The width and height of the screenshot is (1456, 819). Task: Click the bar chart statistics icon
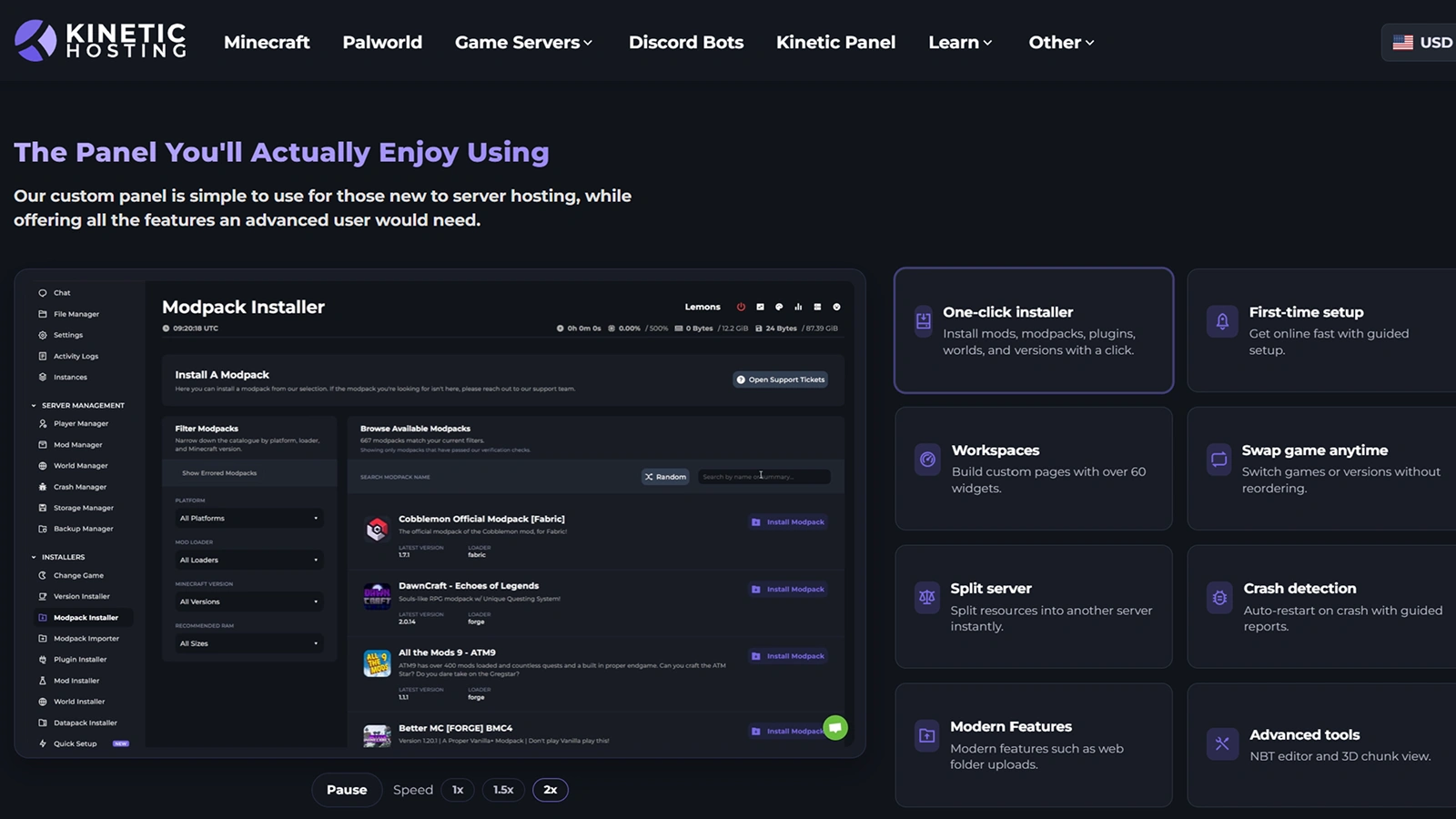[798, 307]
